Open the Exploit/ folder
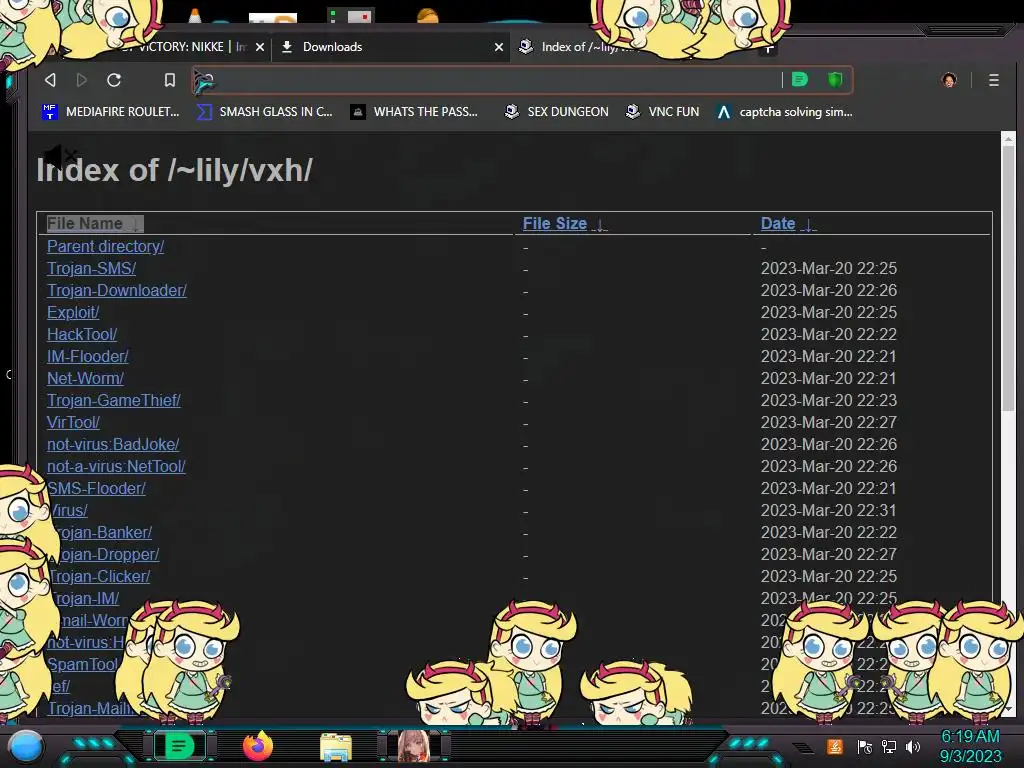The width and height of the screenshot is (1024, 768). coord(73,312)
